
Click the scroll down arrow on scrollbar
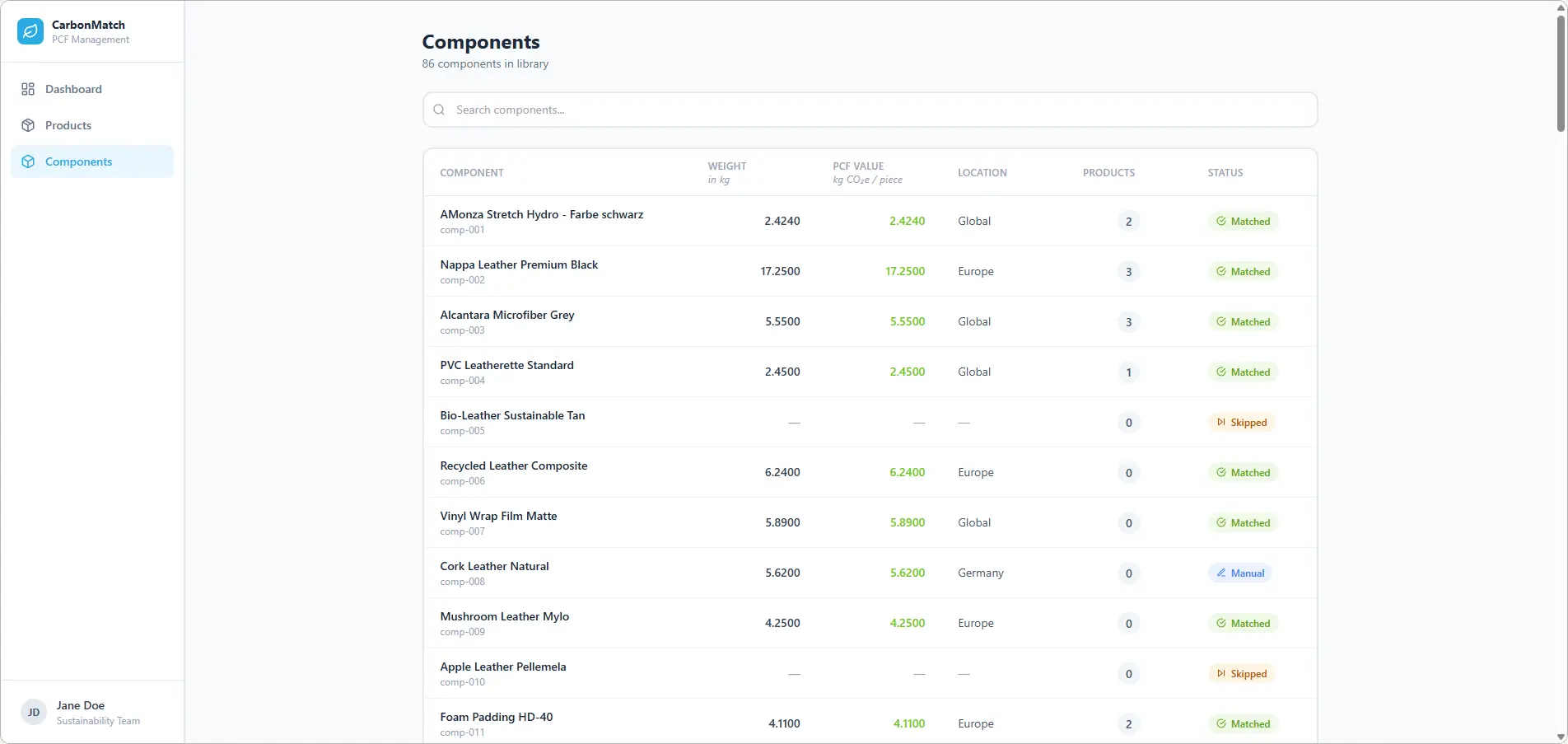1560,737
